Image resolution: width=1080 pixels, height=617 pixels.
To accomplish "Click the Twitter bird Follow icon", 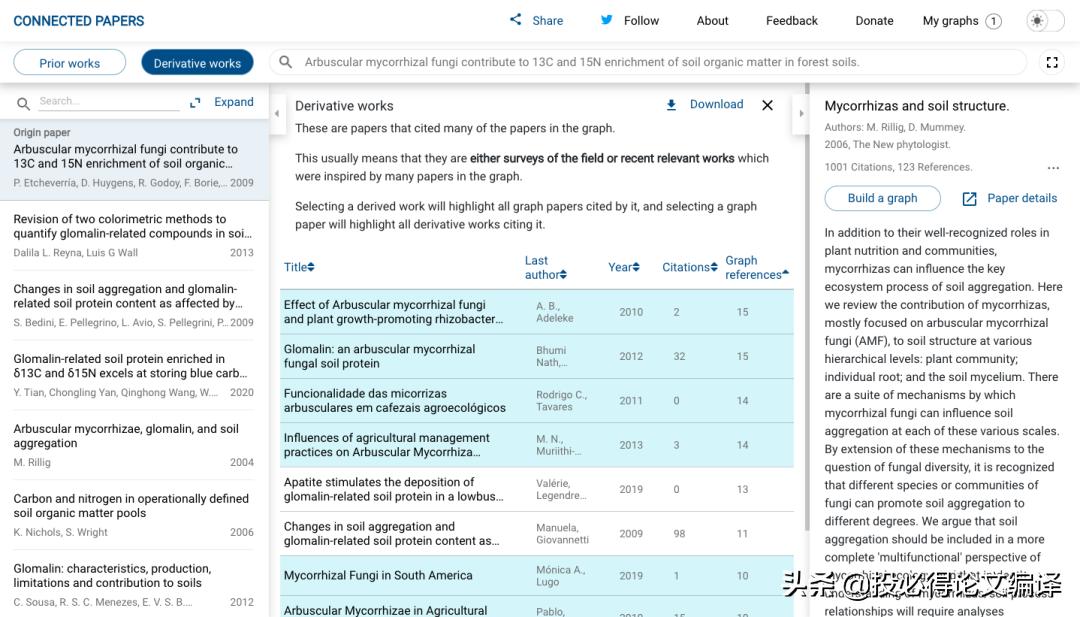I will point(606,19).
